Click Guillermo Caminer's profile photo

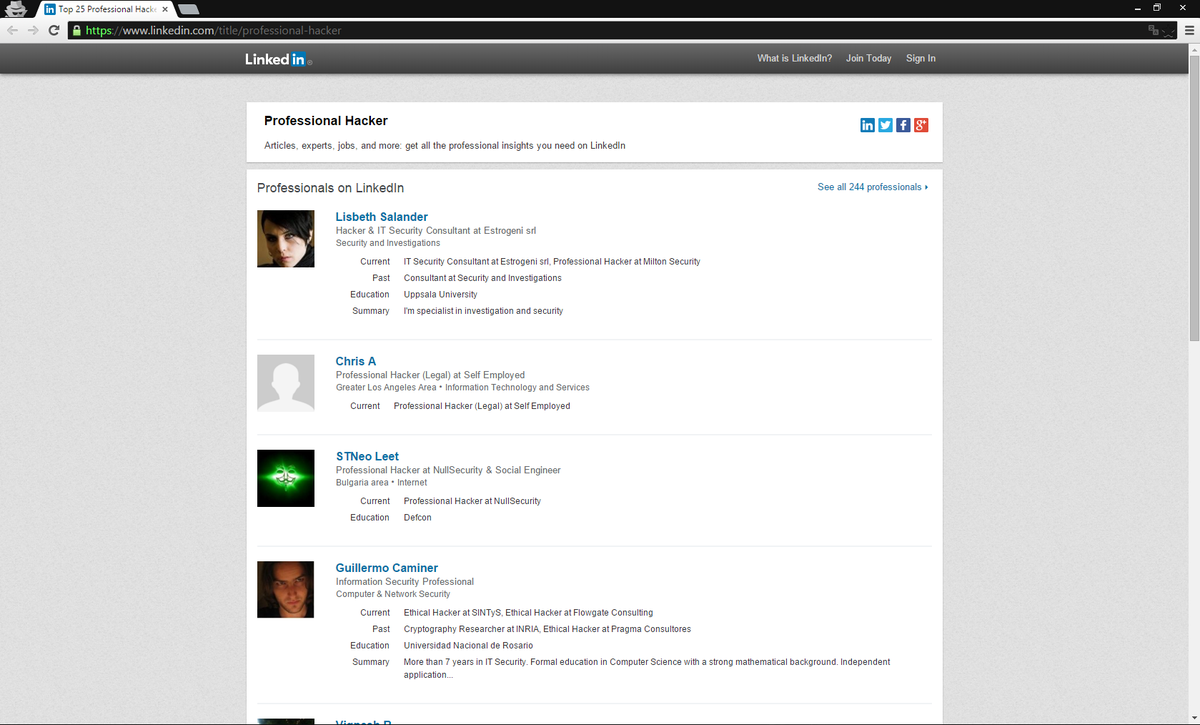[286, 590]
